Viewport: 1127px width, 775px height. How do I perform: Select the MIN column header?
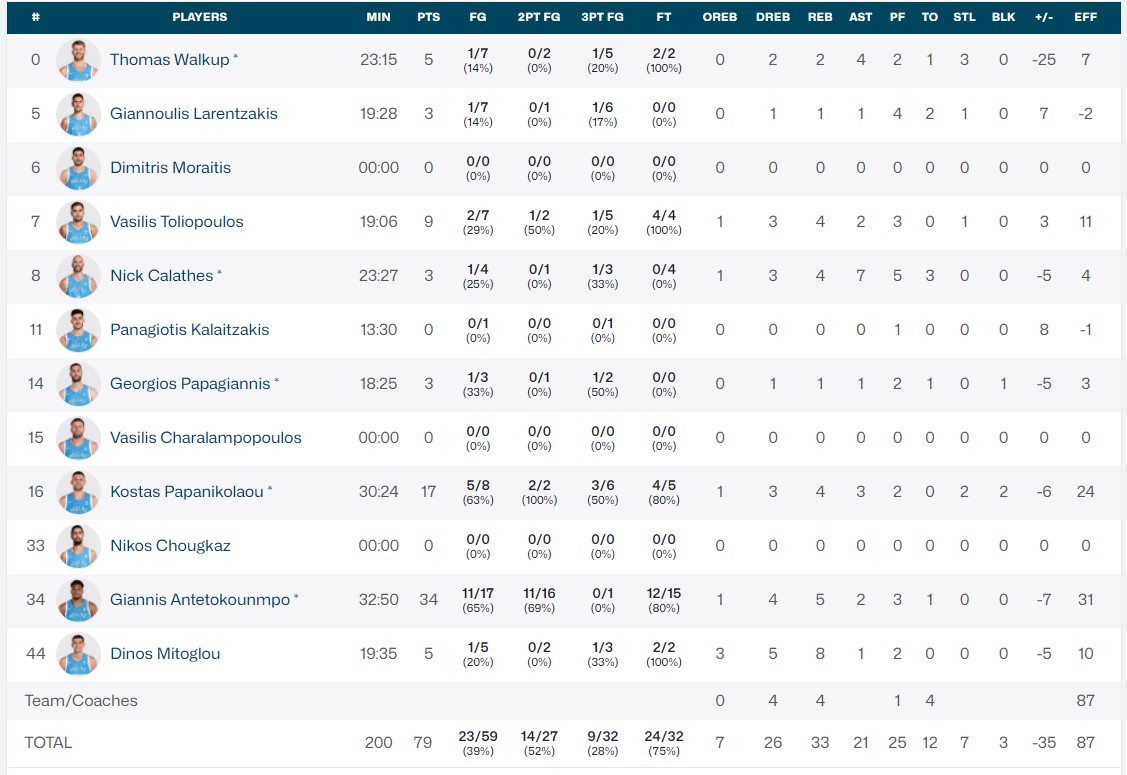coord(378,17)
